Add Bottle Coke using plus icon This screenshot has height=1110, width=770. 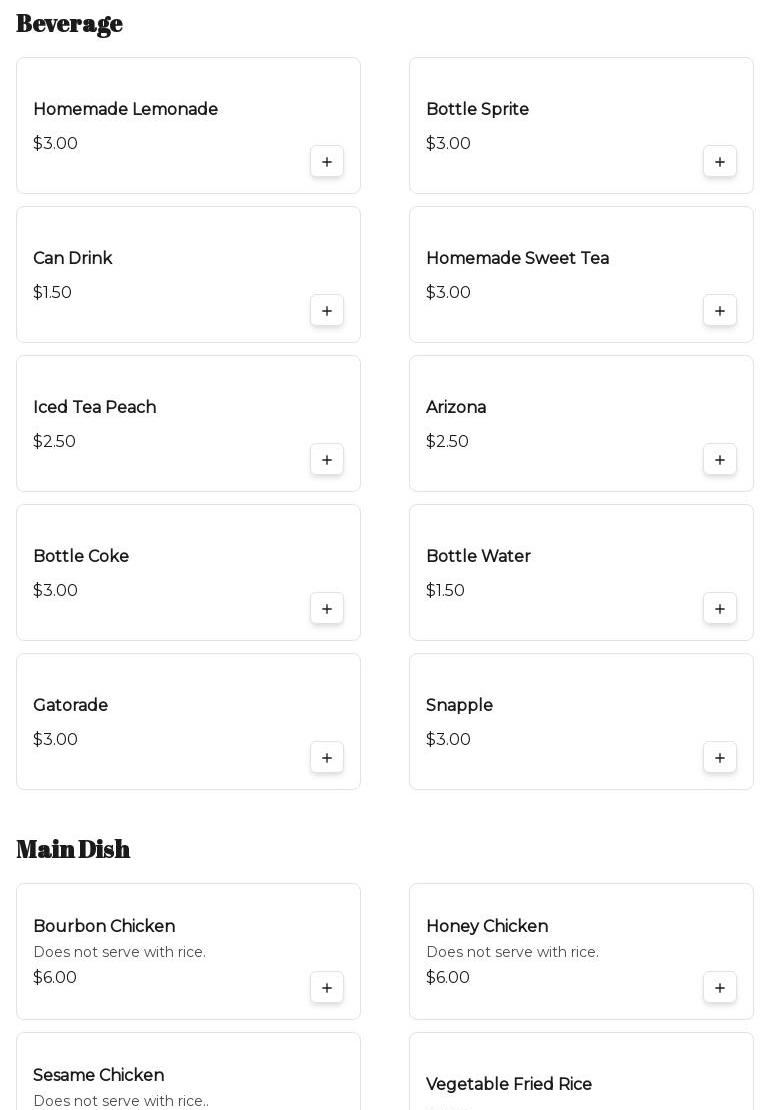327,609
